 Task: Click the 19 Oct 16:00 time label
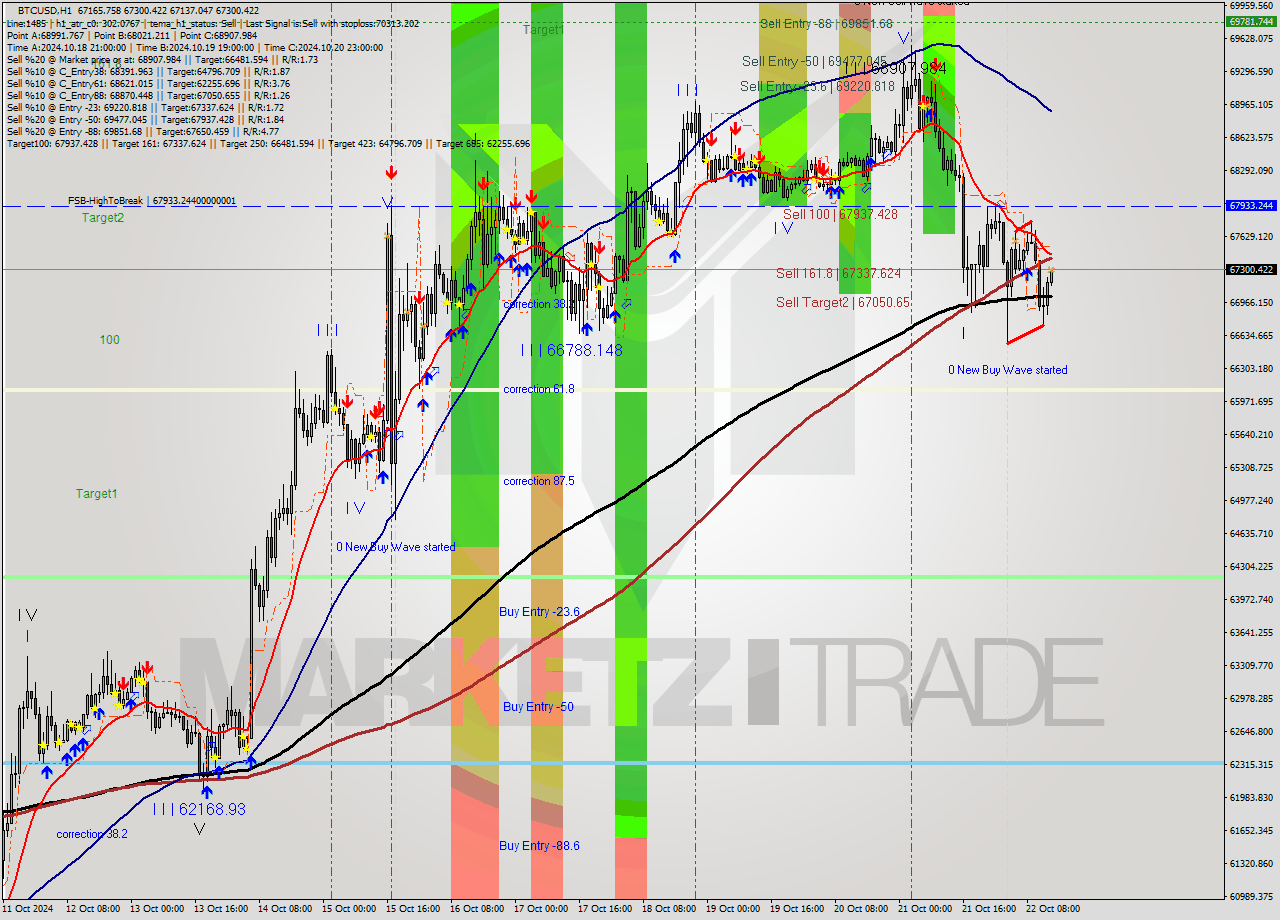[797, 909]
